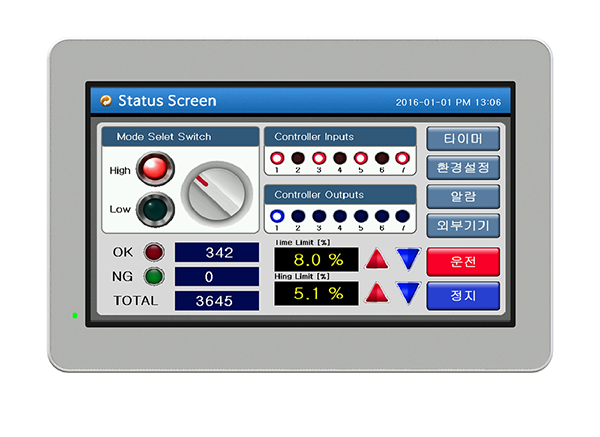Select Controller Output indicator 4

[x=340, y=215]
